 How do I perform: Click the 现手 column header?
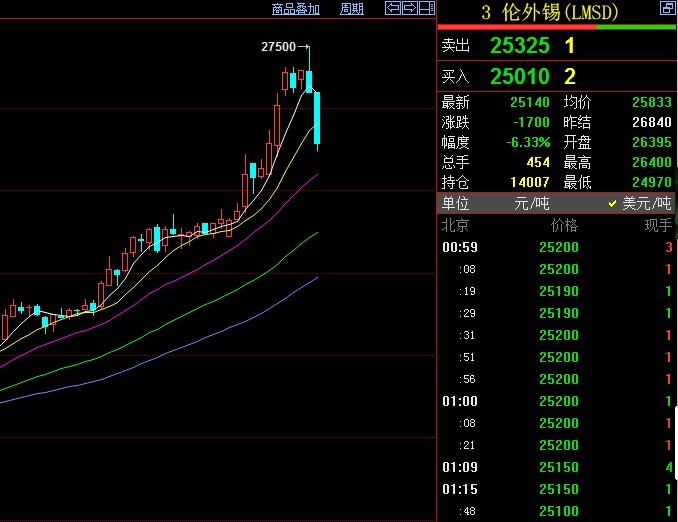pos(658,226)
